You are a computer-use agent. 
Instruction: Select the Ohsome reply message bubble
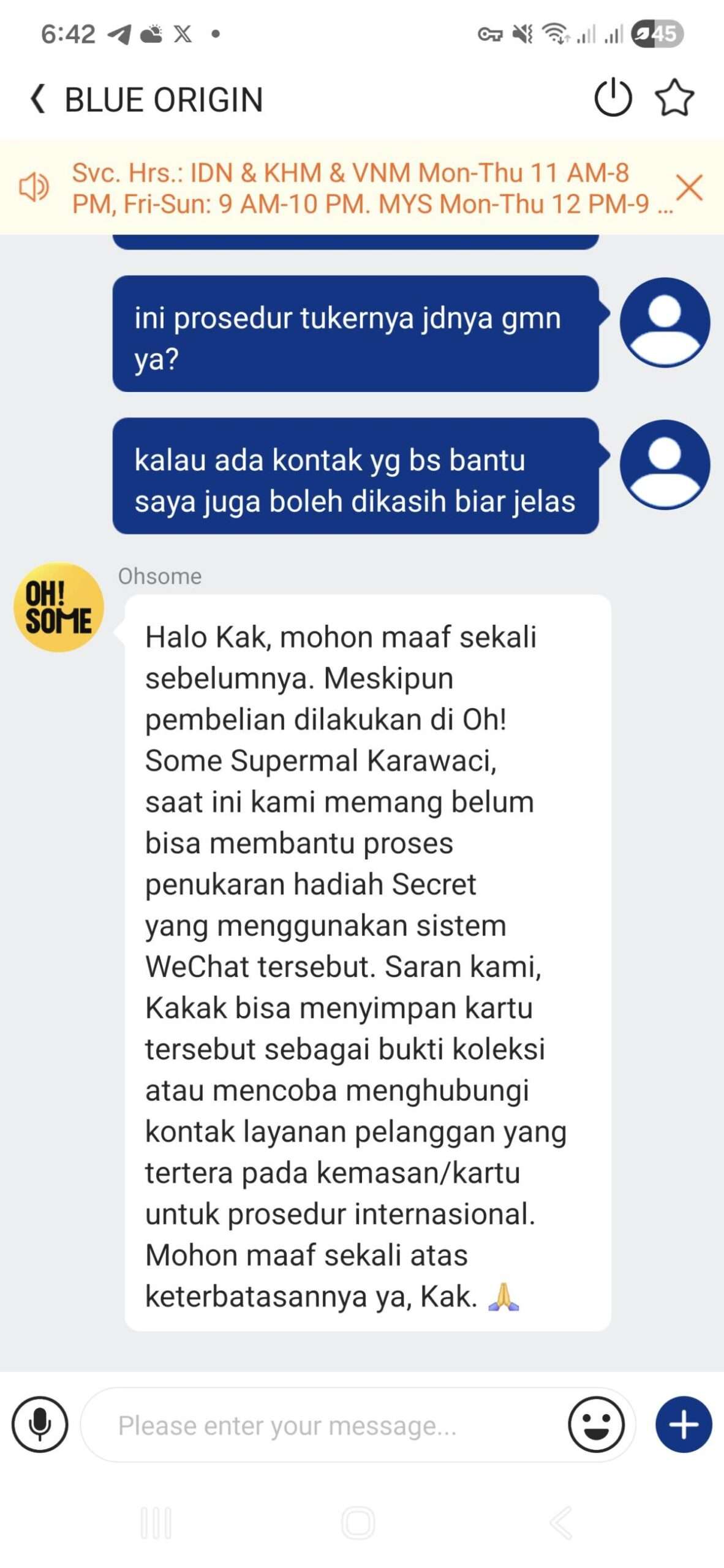(368, 962)
